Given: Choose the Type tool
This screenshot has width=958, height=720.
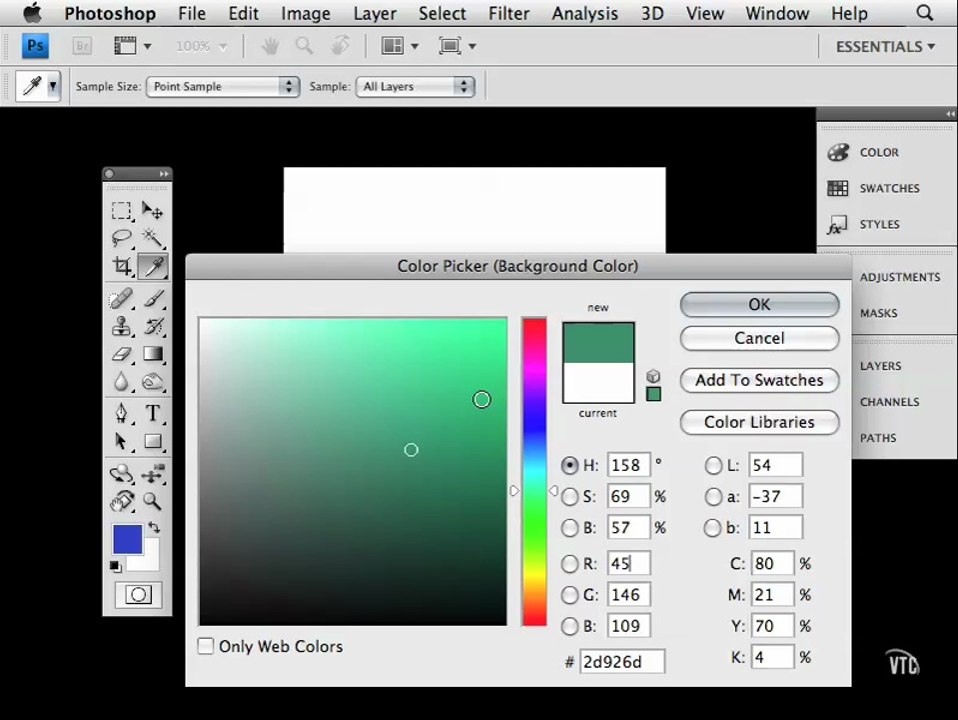Looking at the screenshot, I should coord(153,413).
